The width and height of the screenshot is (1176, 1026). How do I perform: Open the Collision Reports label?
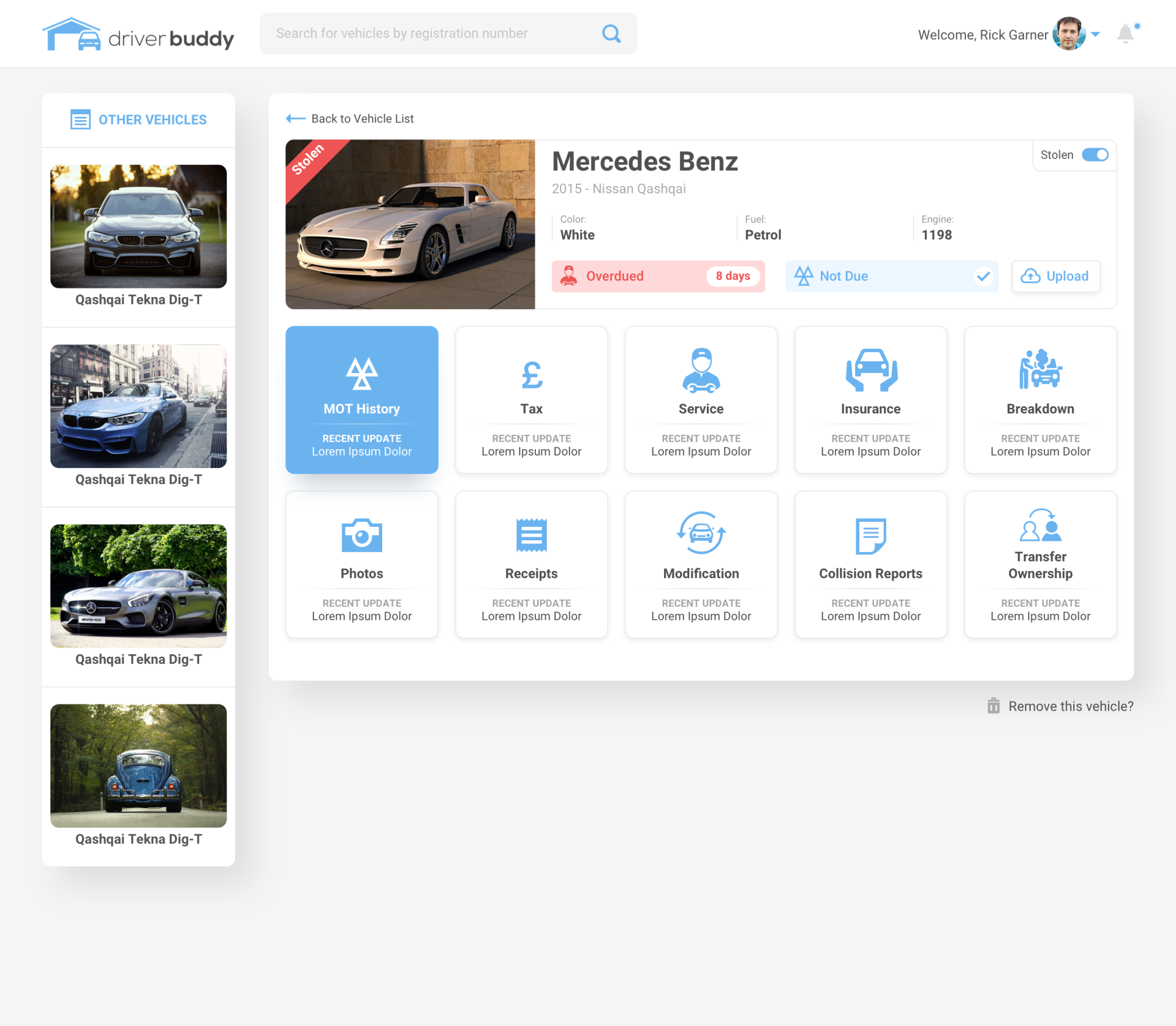click(x=871, y=573)
